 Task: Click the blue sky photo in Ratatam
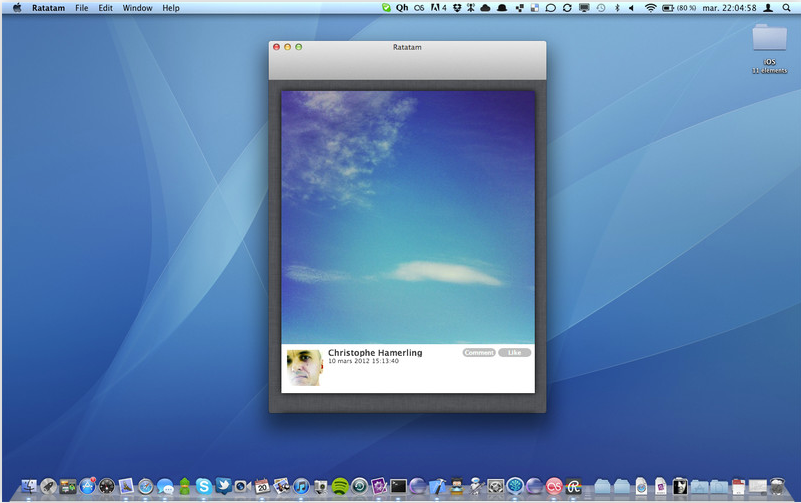pos(408,217)
